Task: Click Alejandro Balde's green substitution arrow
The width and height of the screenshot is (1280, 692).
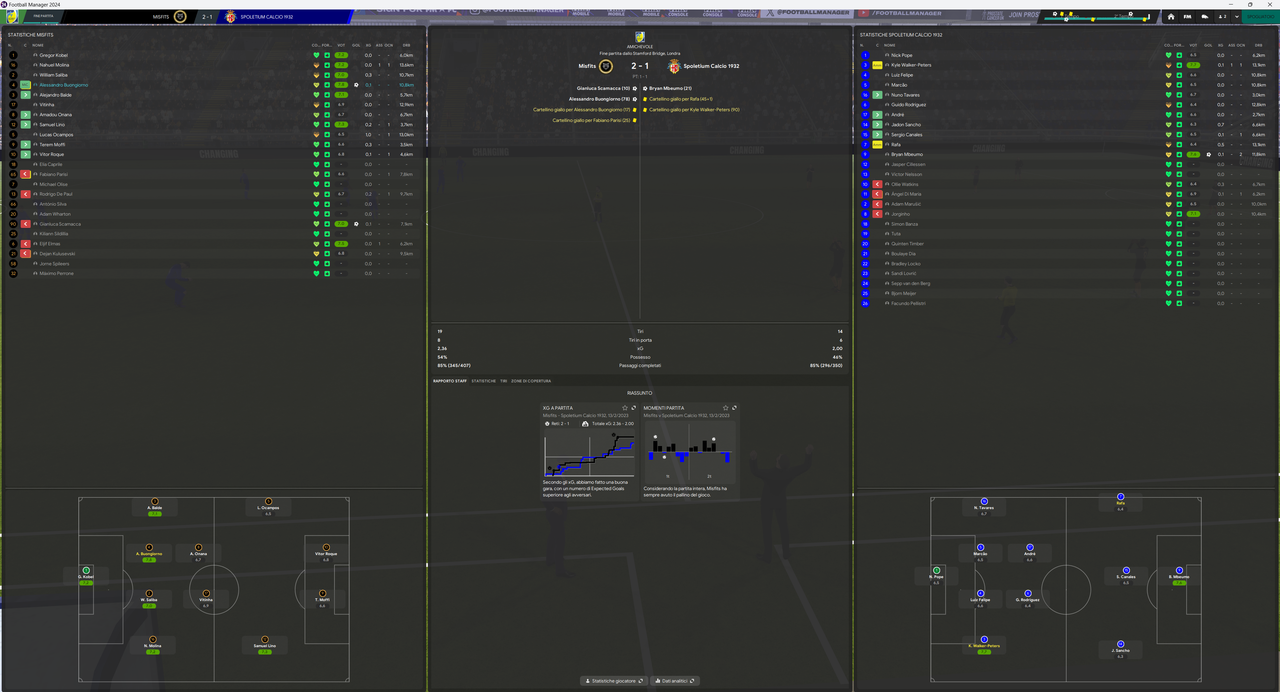Action: coord(25,95)
